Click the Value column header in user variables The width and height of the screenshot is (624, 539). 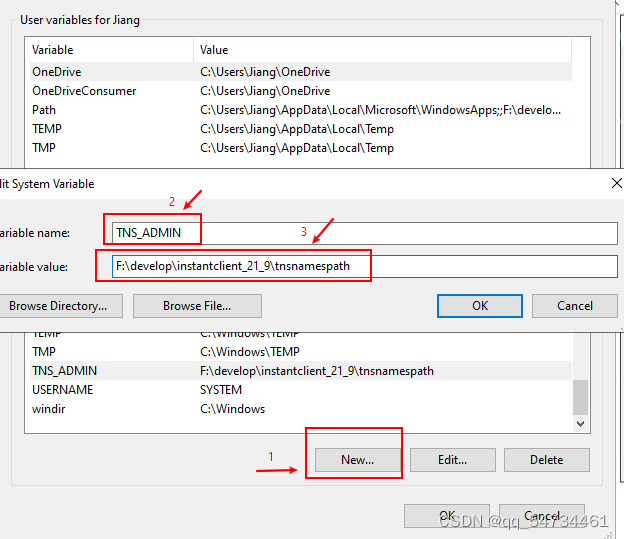[x=382, y=50]
